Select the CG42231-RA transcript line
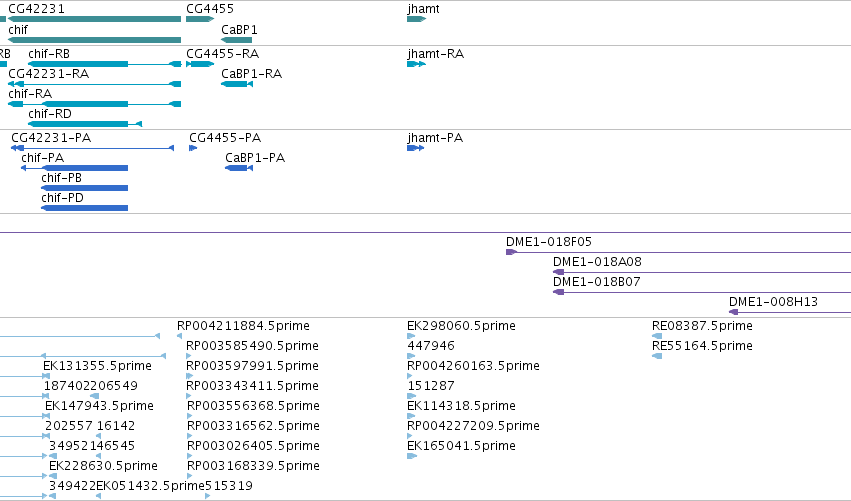Viewport: 851px width, 501px height. coord(94,84)
